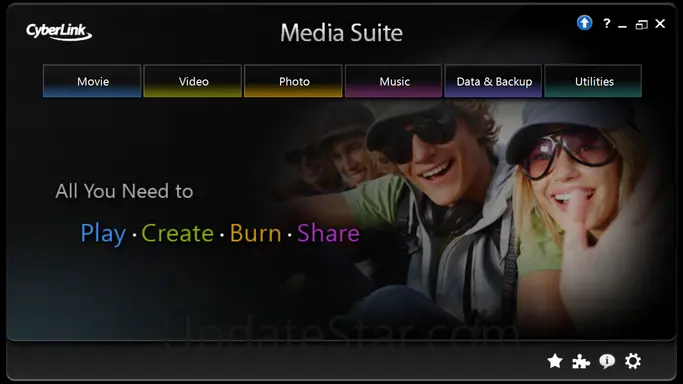
Task: Switch to the Video tab
Action: [x=193, y=81]
